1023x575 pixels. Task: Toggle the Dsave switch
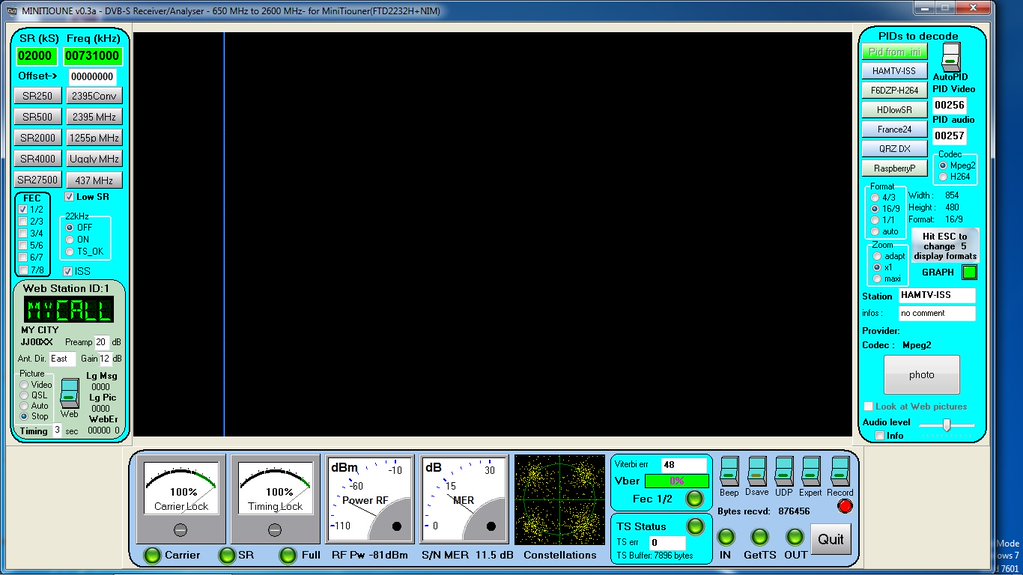pos(757,471)
